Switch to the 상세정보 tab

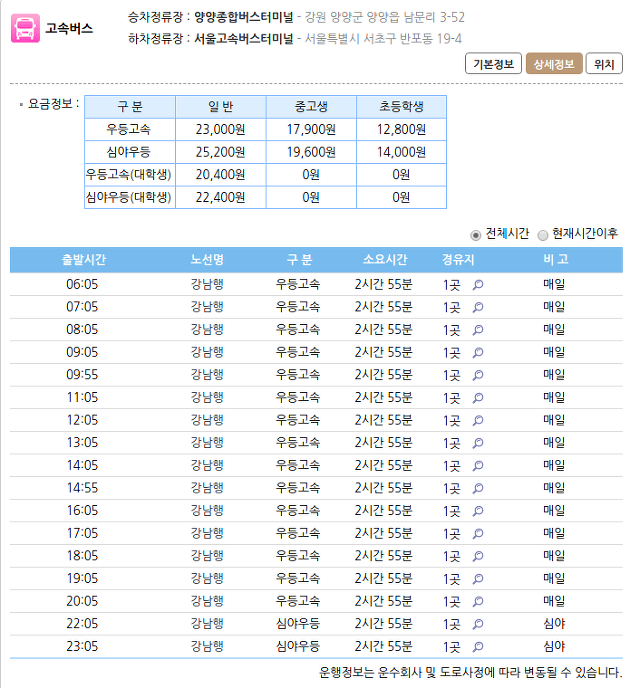554,64
